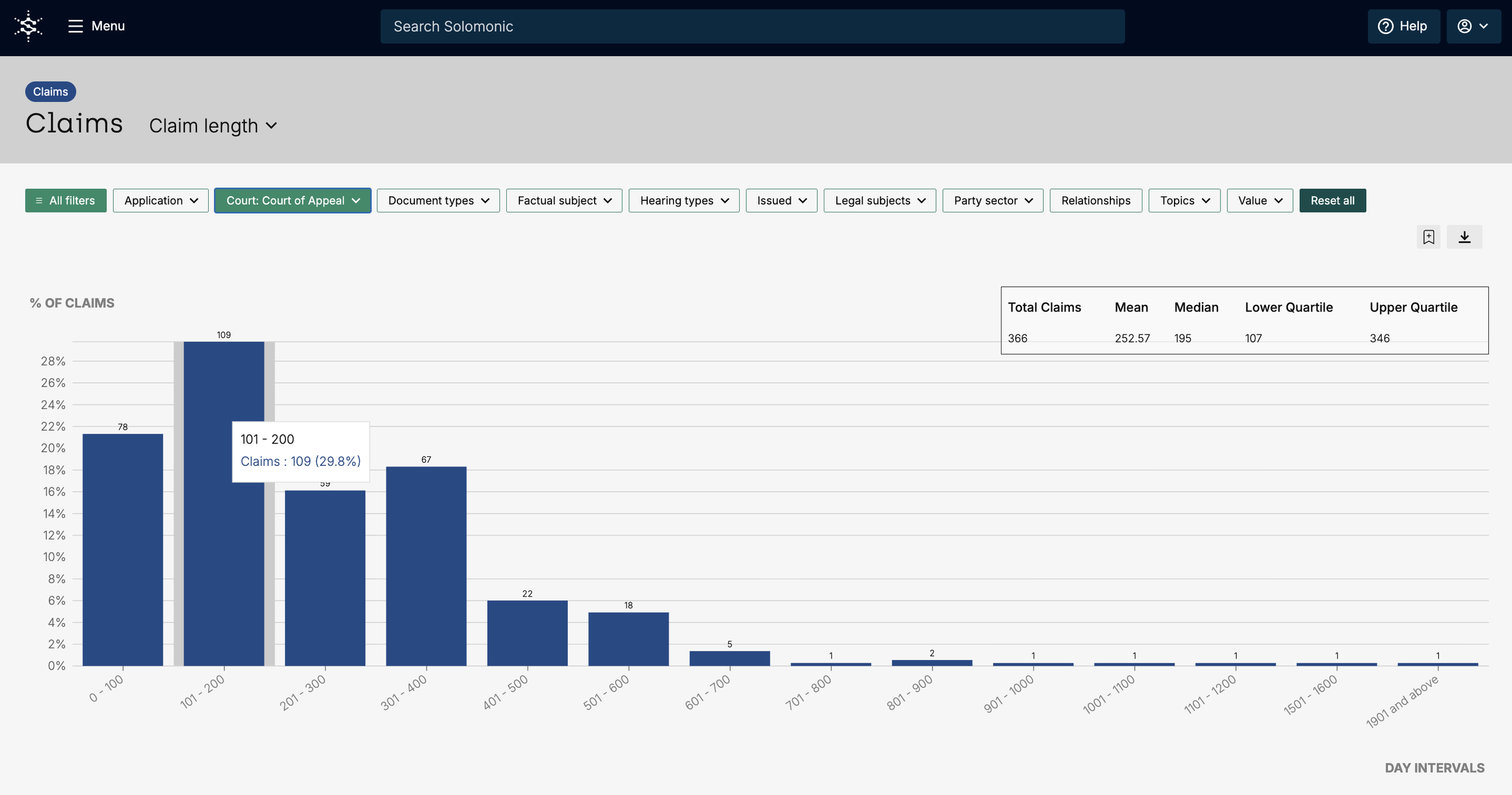Expand the Document types filter
The image size is (1512, 795).
(x=438, y=200)
